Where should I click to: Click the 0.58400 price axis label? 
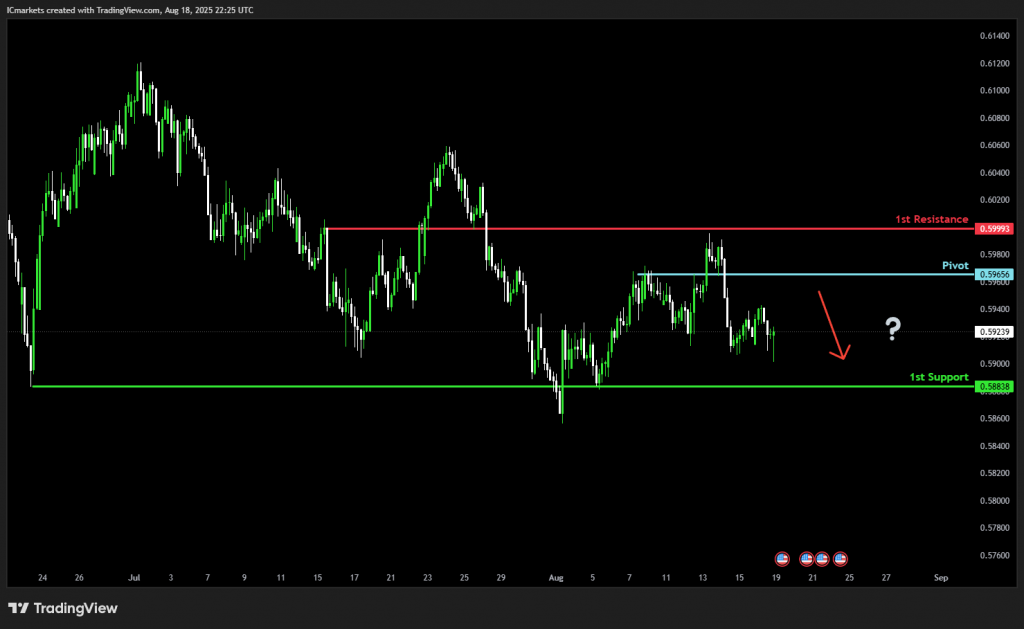click(x=994, y=446)
